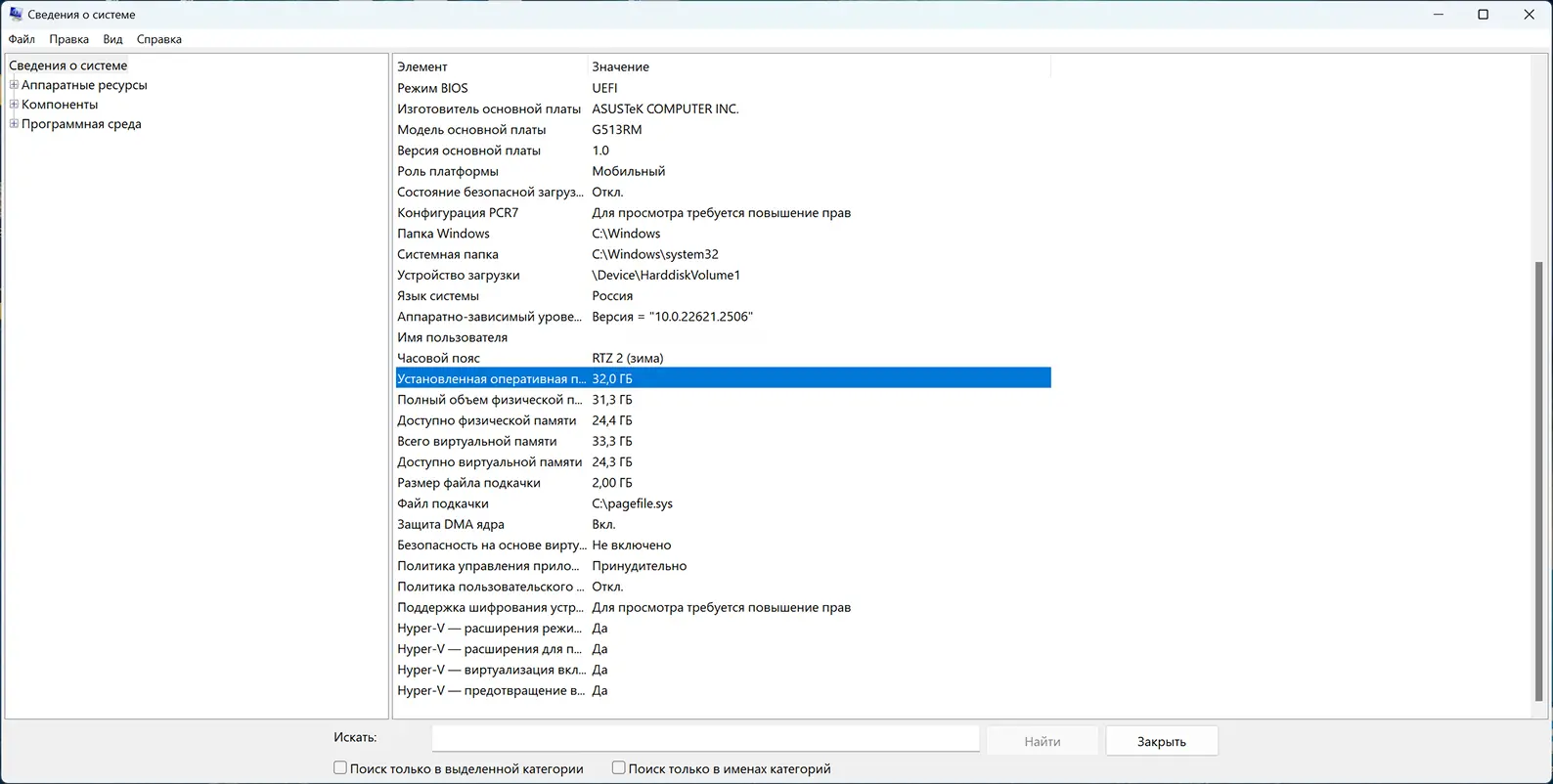Open the Файл menu
1553x784 pixels.
click(22, 39)
